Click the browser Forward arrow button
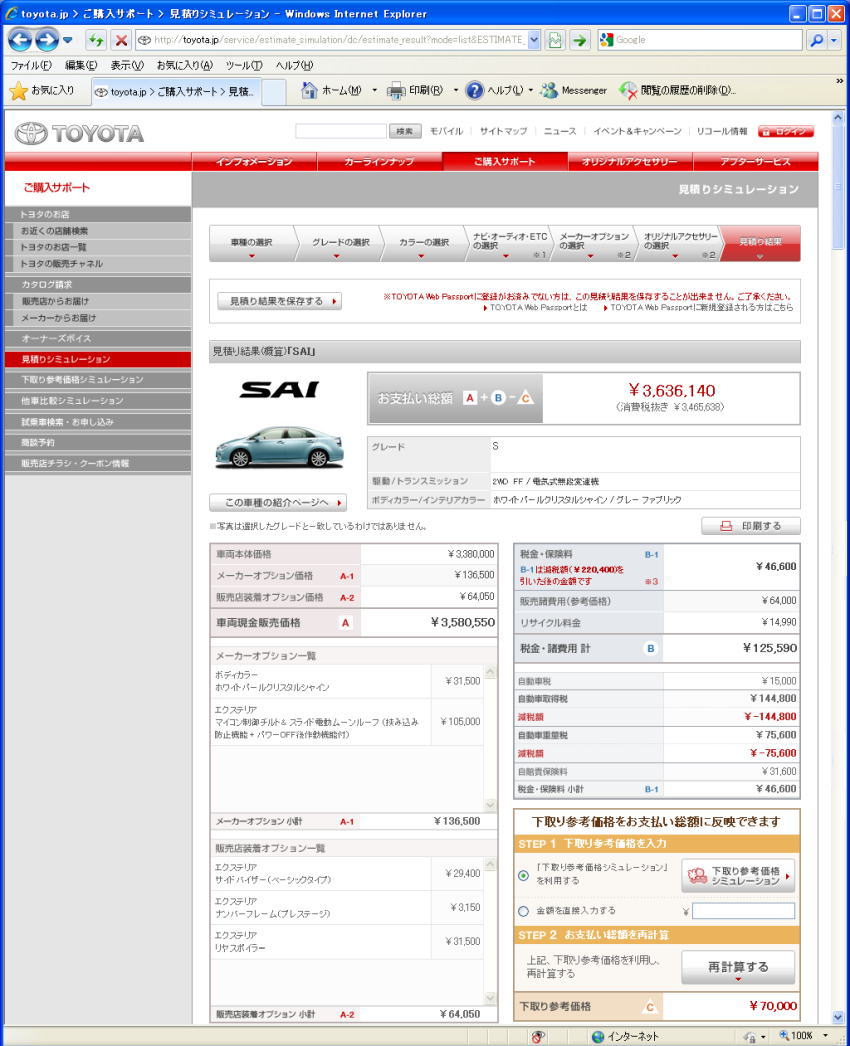850x1046 pixels. [x=47, y=40]
